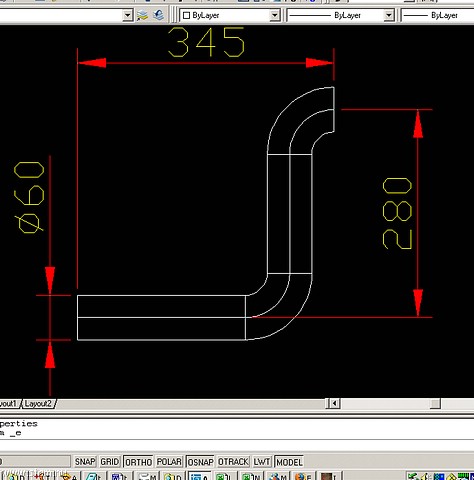
Task: Disable ORTHO mode in status bar
Action: [x=138, y=462]
